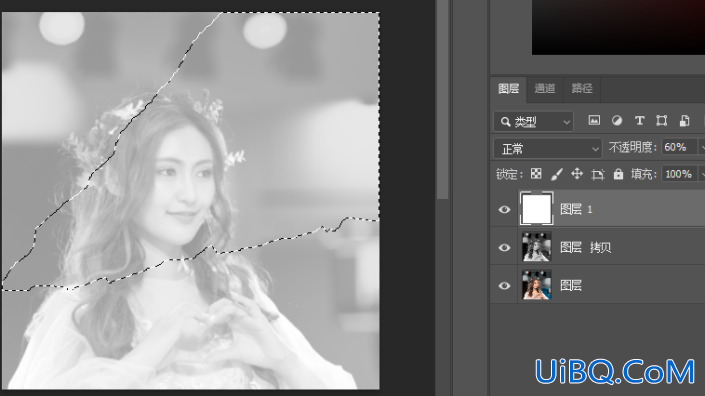
Task: Lock all padlock icon
Action: click(619, 174)
